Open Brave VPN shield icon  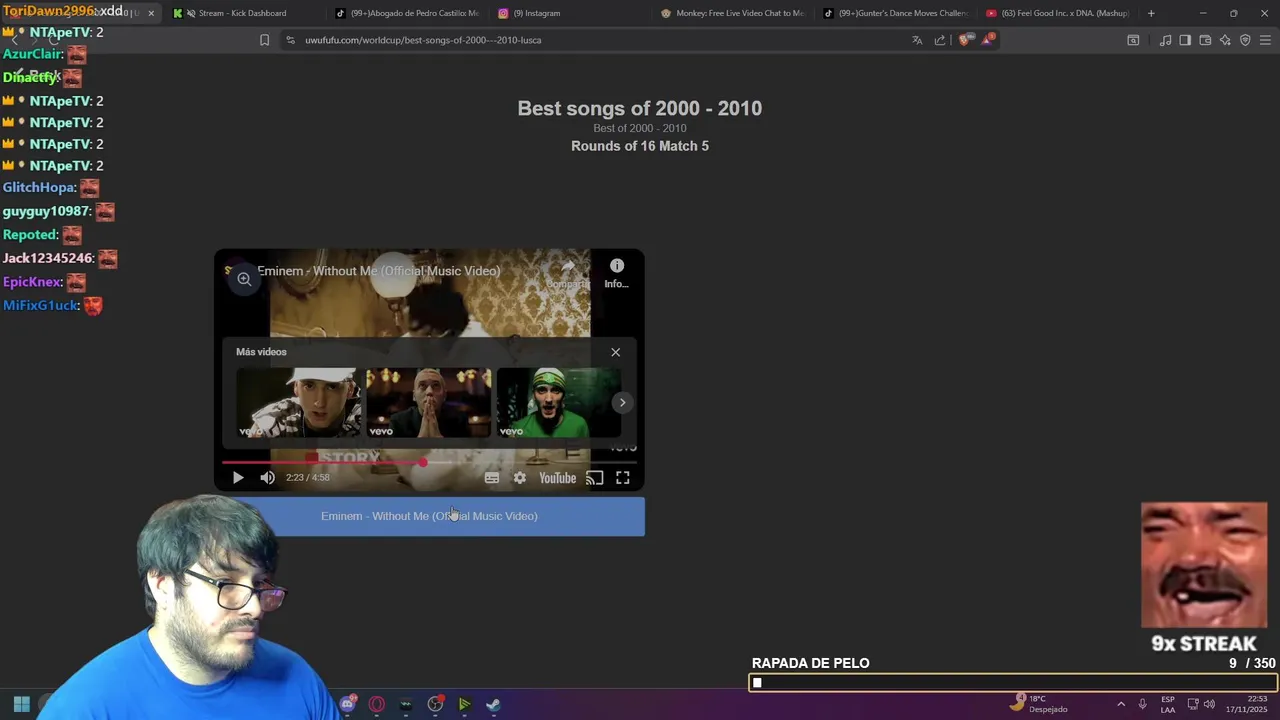tap(1245, 40)
